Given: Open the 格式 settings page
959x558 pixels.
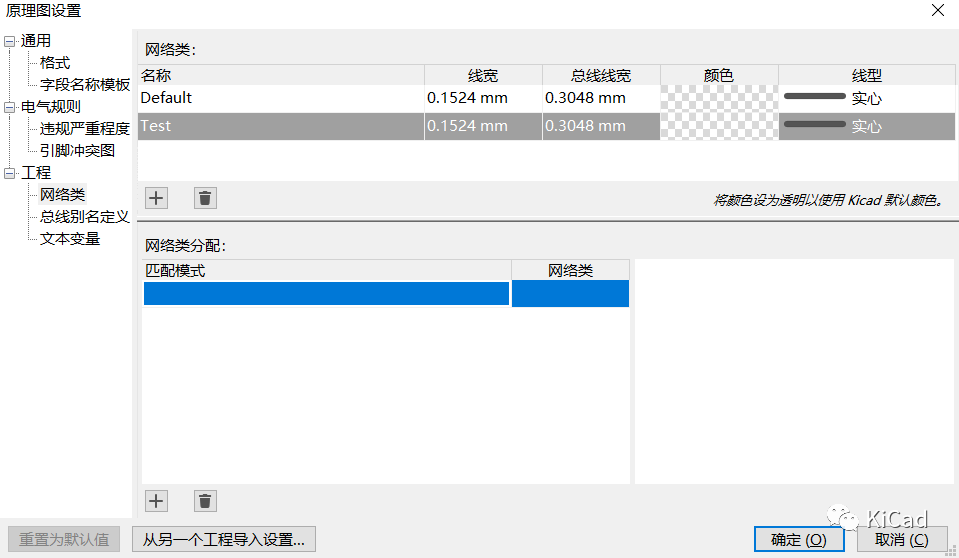Looking at the screenshot, I should point(55,62).
